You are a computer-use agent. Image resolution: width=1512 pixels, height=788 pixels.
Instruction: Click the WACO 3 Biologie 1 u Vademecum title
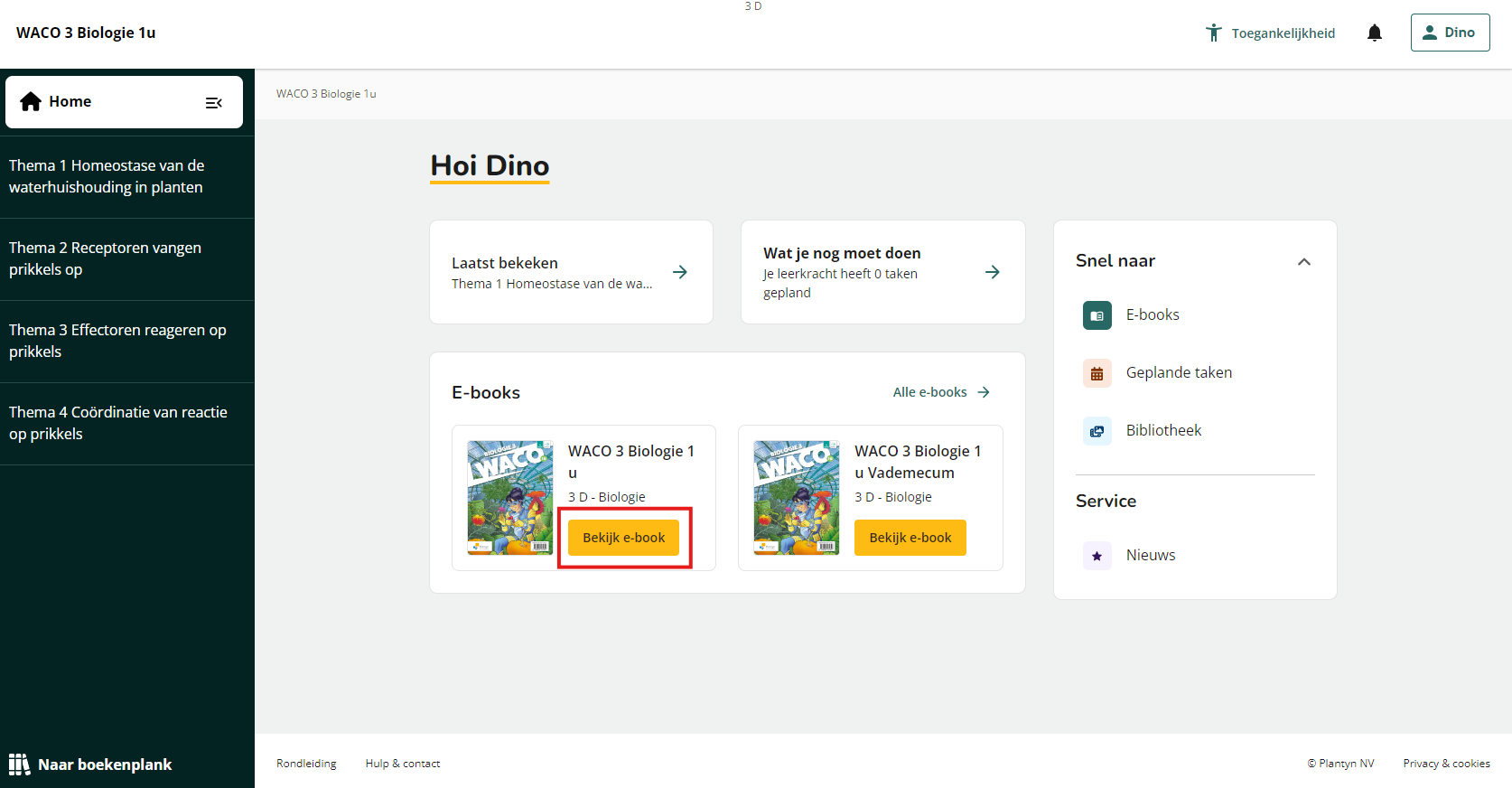point(918,462)
